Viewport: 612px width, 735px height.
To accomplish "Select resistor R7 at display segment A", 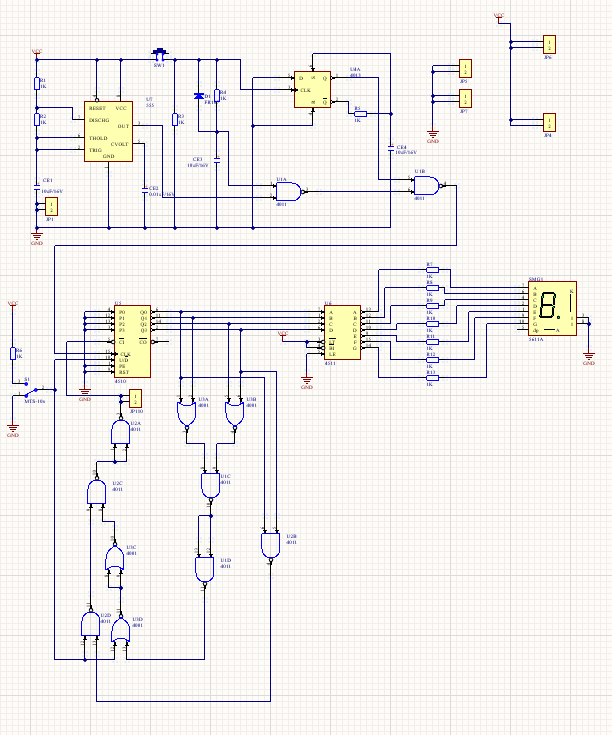I will 433,270.
